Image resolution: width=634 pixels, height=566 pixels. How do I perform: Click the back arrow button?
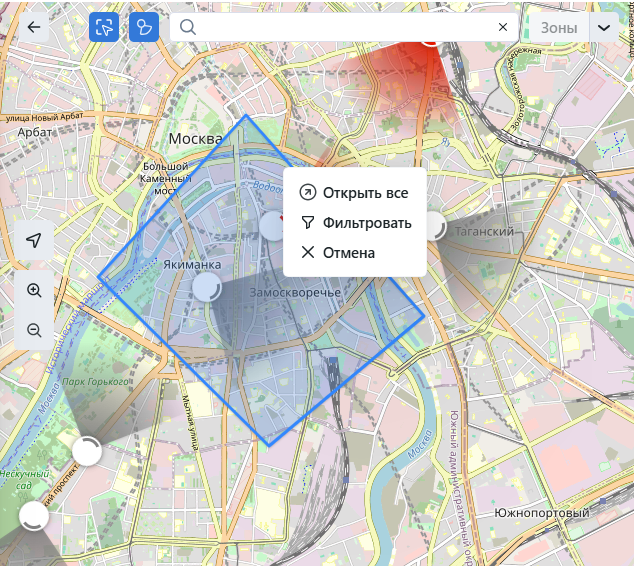click(x=35, y=27)
